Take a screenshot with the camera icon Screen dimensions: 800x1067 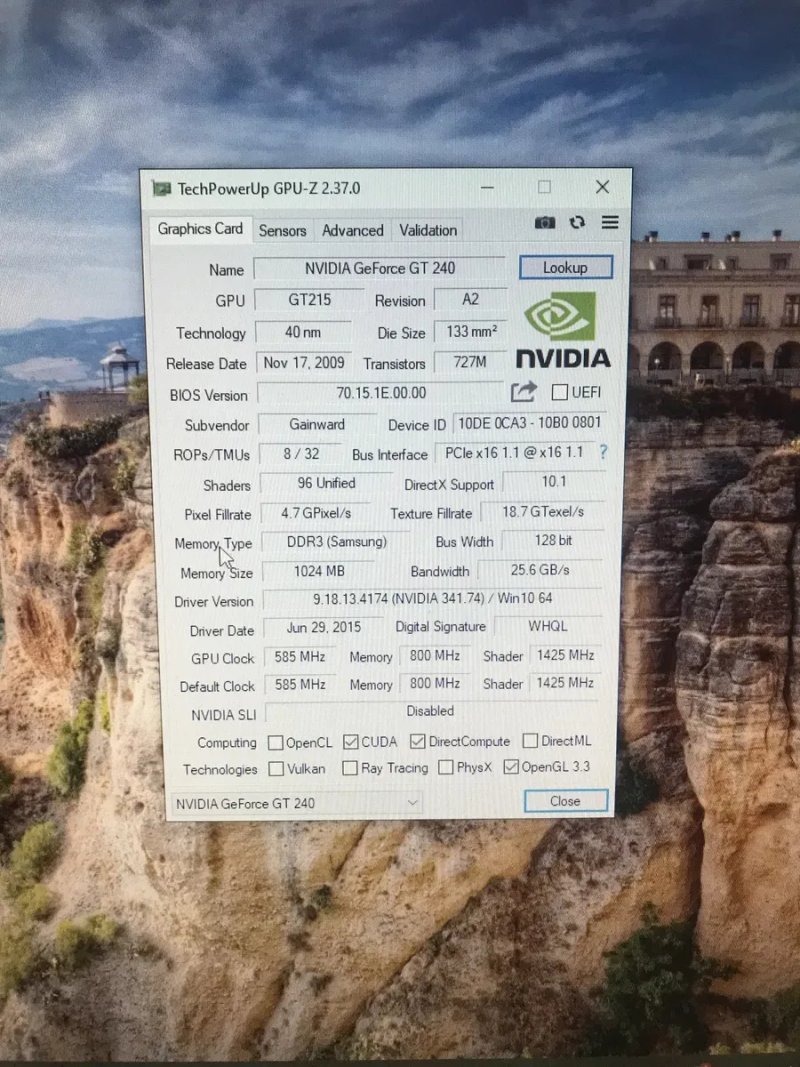click(545, 223)
